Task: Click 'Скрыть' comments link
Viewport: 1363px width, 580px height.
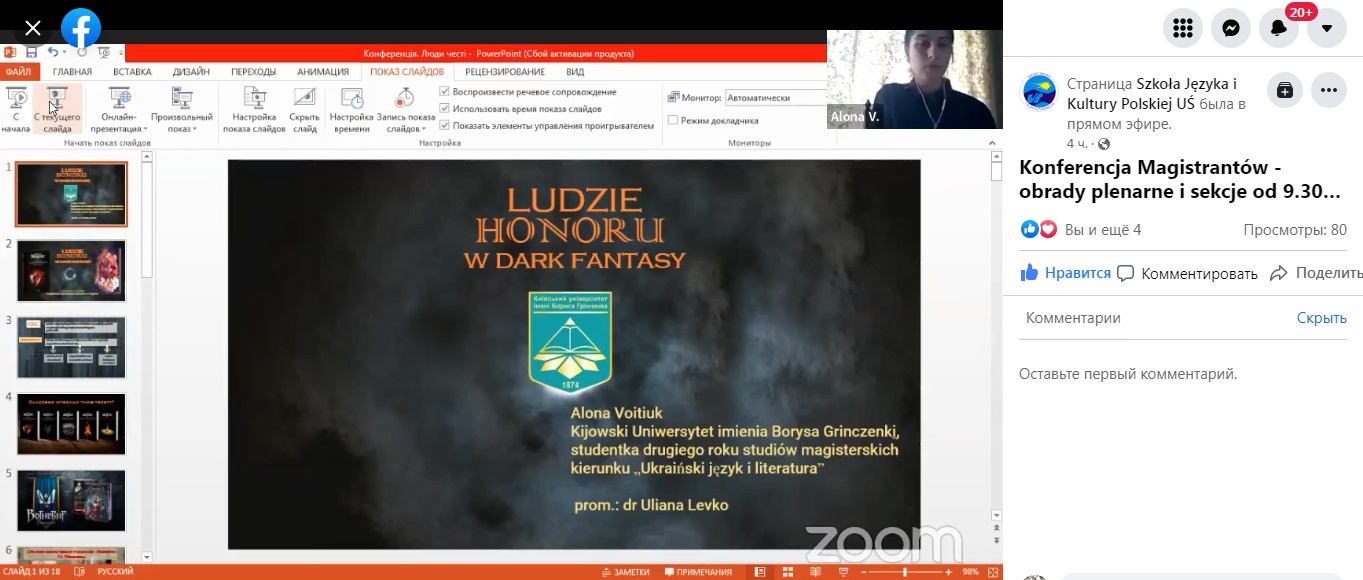Action: [1321, 318]
